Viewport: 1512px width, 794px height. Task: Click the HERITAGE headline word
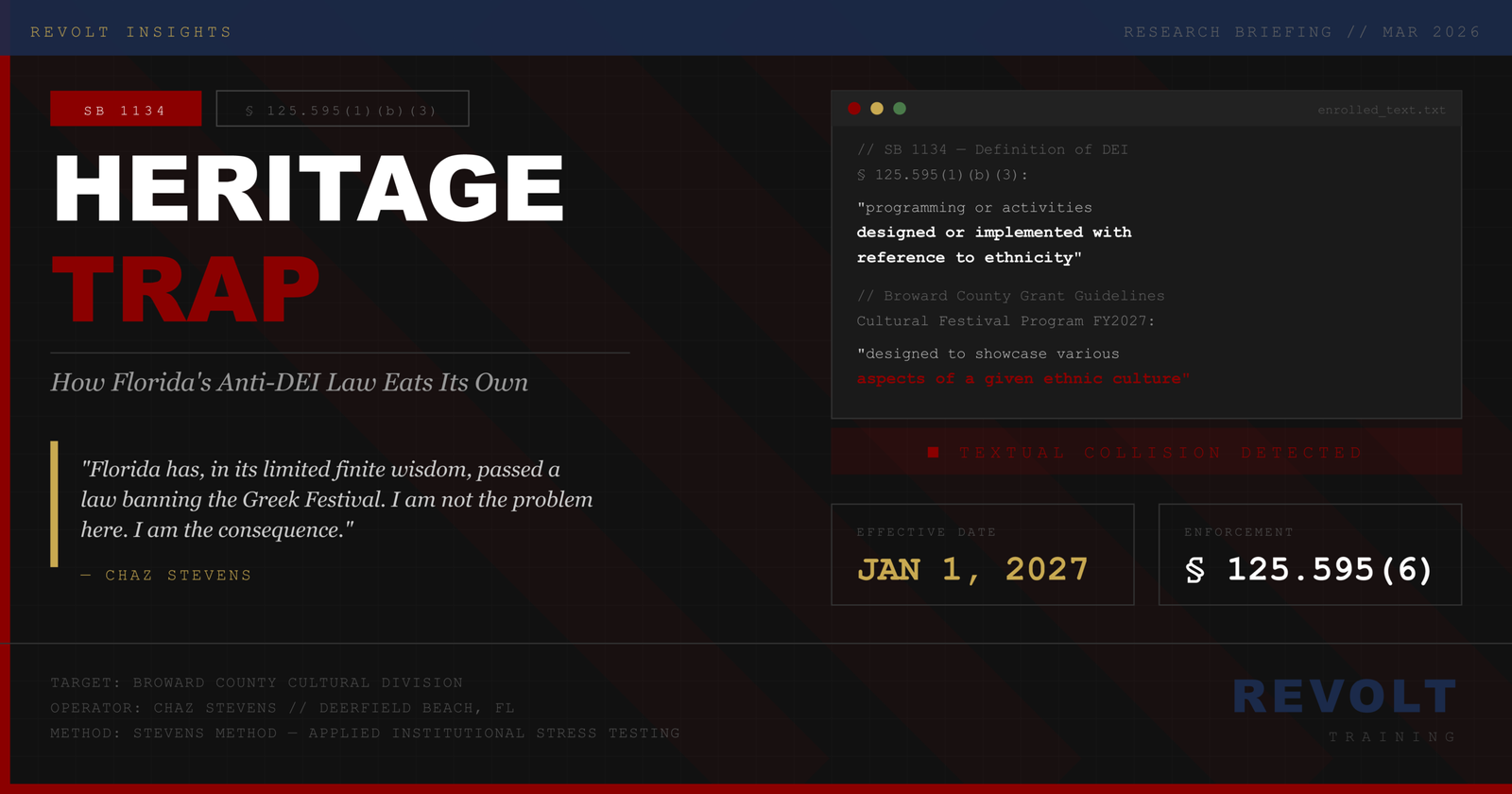(309, 189)
